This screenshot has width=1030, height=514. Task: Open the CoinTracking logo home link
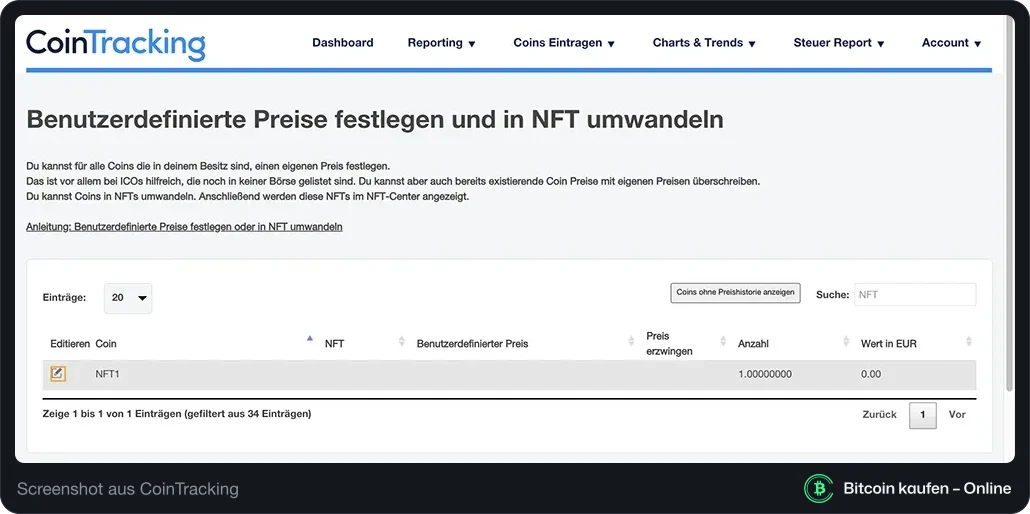click(x=116, y=44)
